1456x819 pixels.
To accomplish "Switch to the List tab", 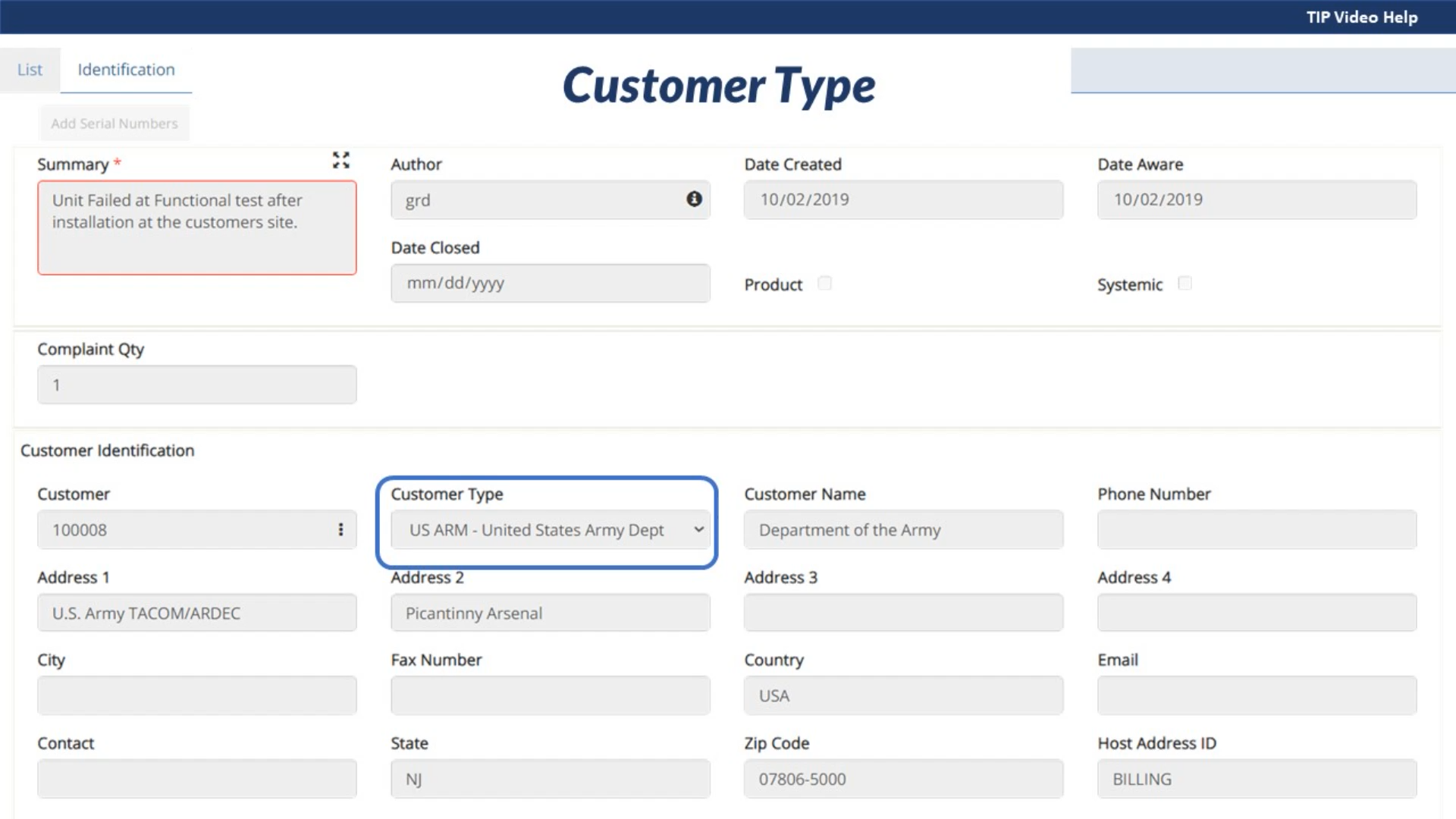I will click(x=30, y=70).
